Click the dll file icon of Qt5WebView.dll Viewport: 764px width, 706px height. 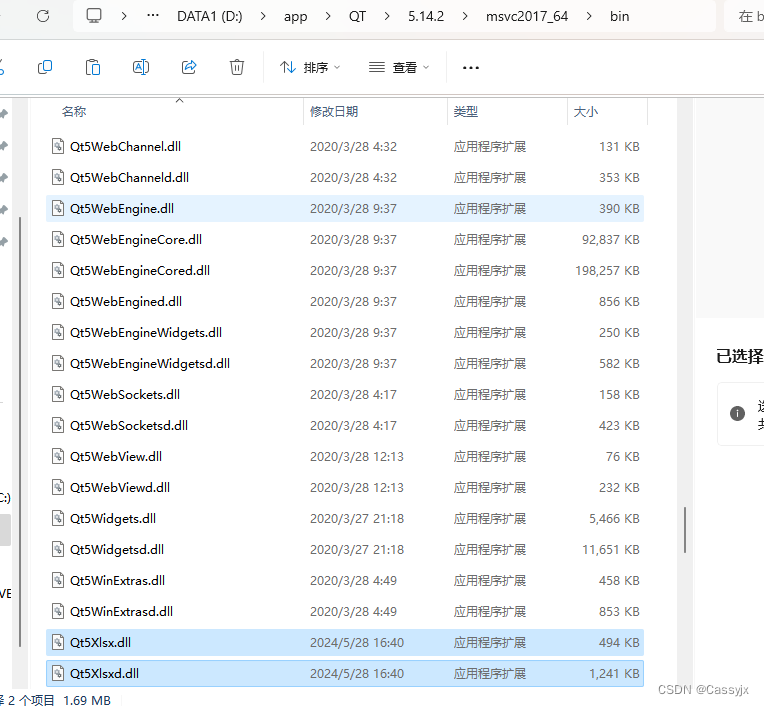pos(58,456)
